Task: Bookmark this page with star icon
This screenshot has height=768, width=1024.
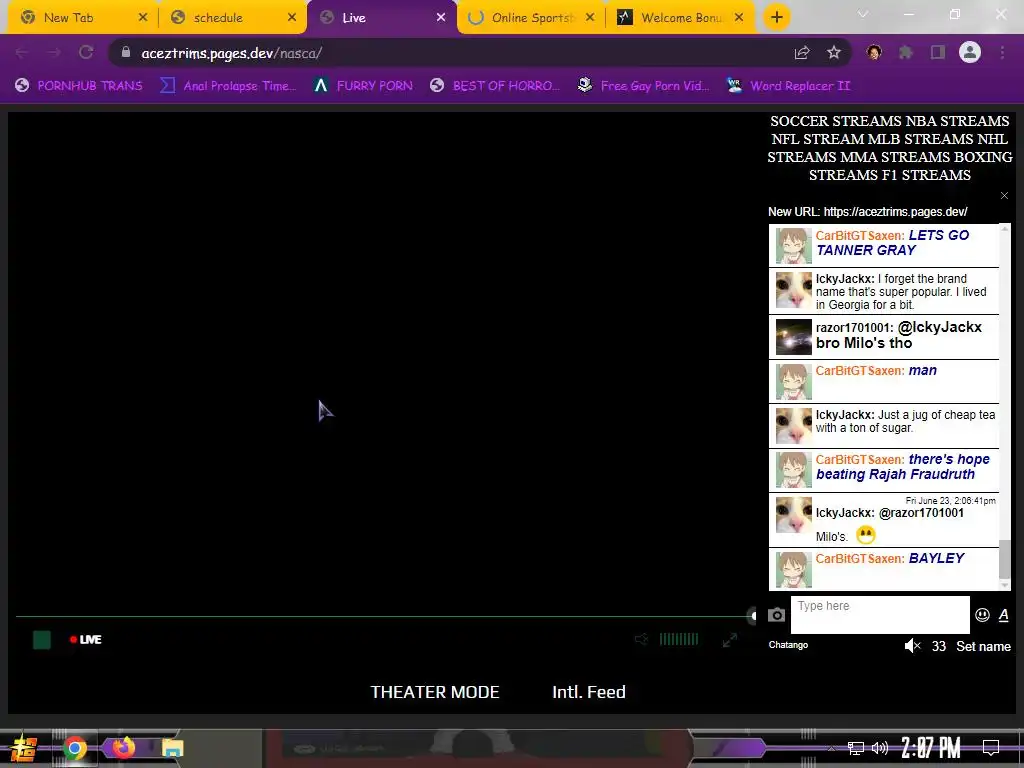Action: 834,53
